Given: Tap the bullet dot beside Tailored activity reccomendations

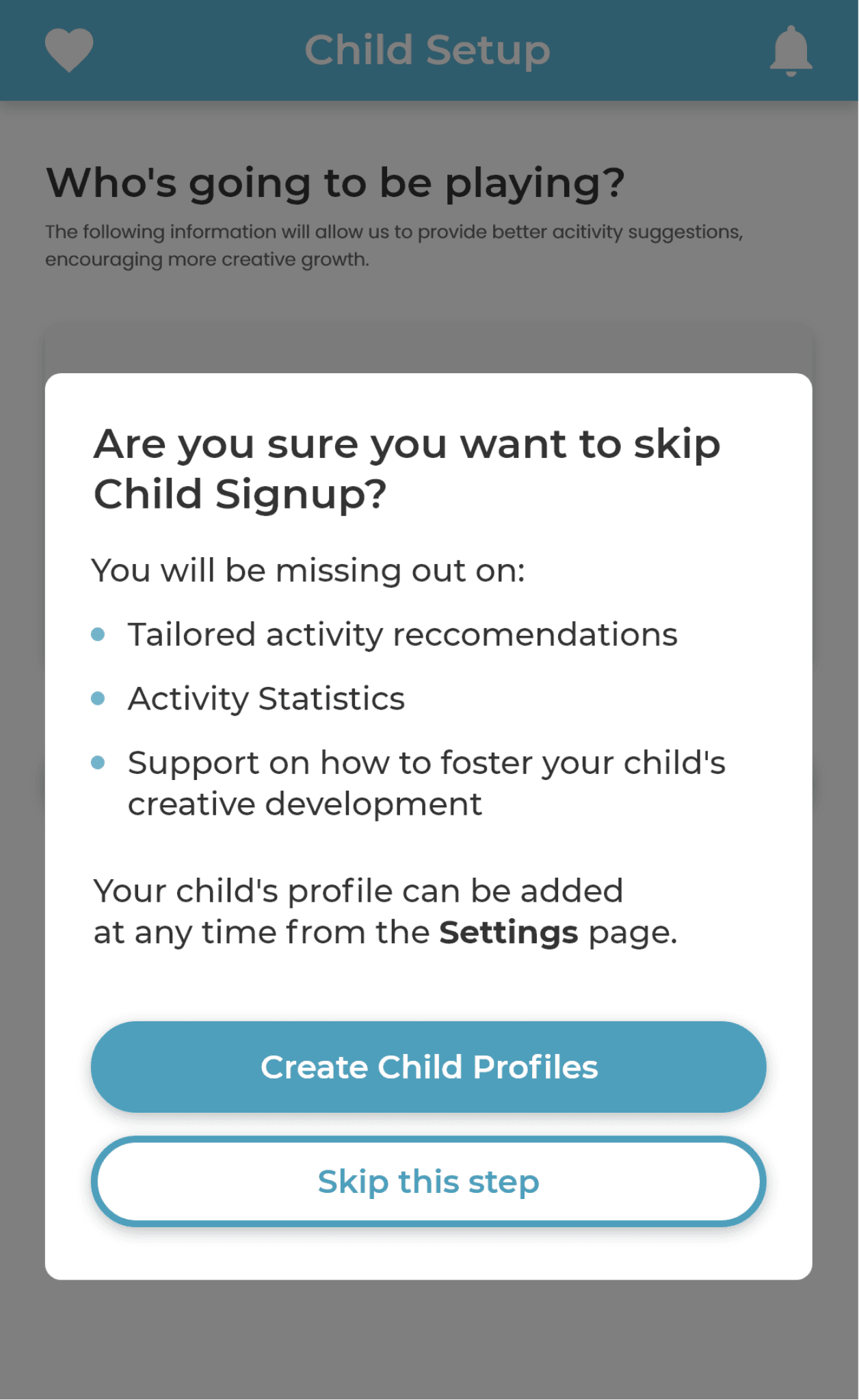Looking at the screenshot, I should pyautogui.click(x=98, y=634).
